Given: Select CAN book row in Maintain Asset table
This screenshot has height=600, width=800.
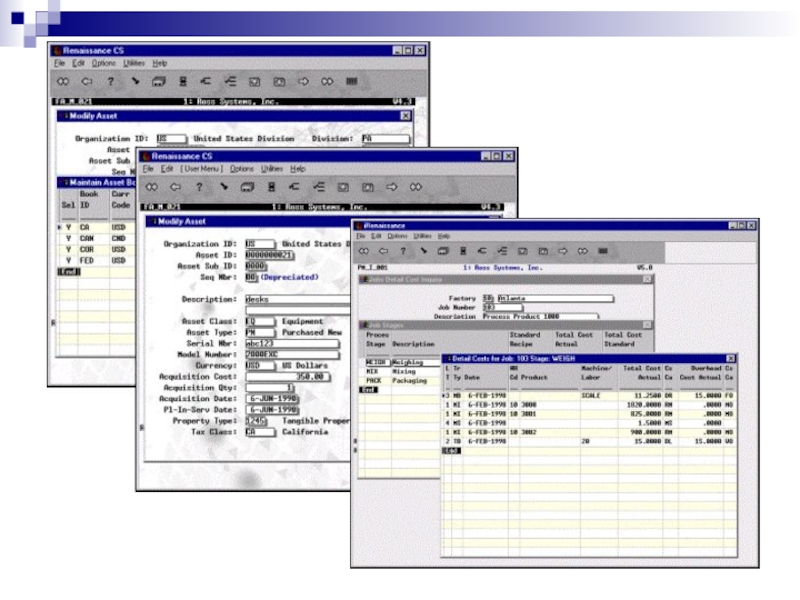Looking at the screenshot, I should pos(96,238).
